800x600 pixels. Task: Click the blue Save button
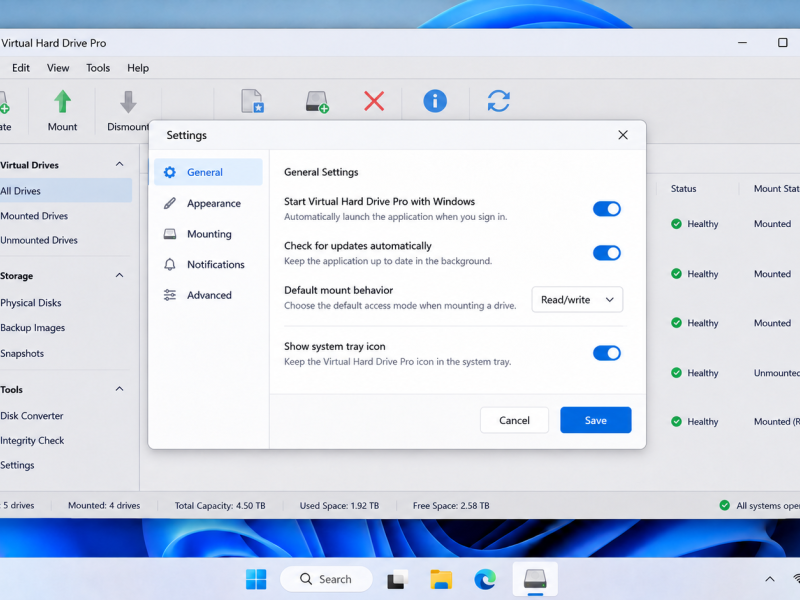595,420
